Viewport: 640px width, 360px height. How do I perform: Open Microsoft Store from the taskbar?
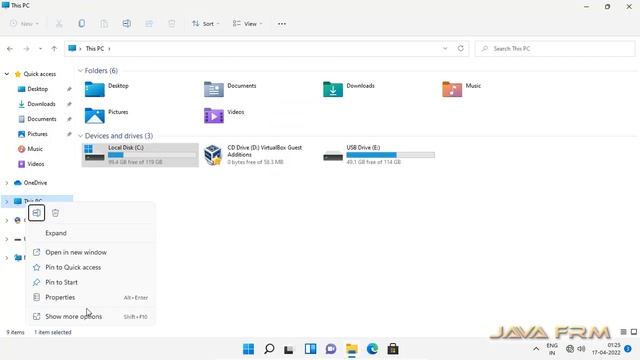click(393, 349)
